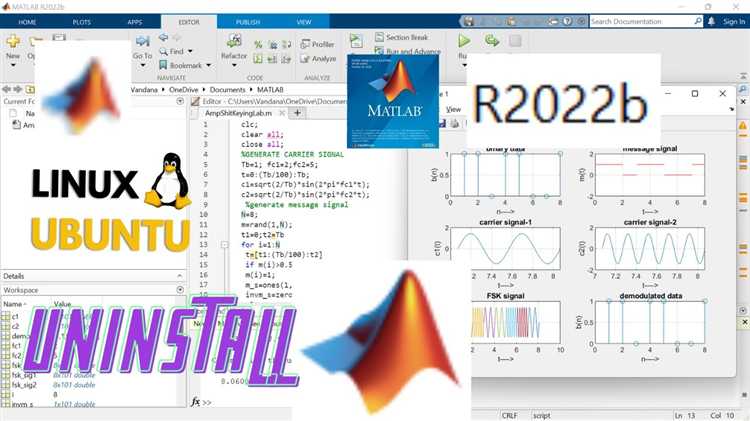Expand the Run dropdown arrow
The image size is (750, 421).
[464, 65]
